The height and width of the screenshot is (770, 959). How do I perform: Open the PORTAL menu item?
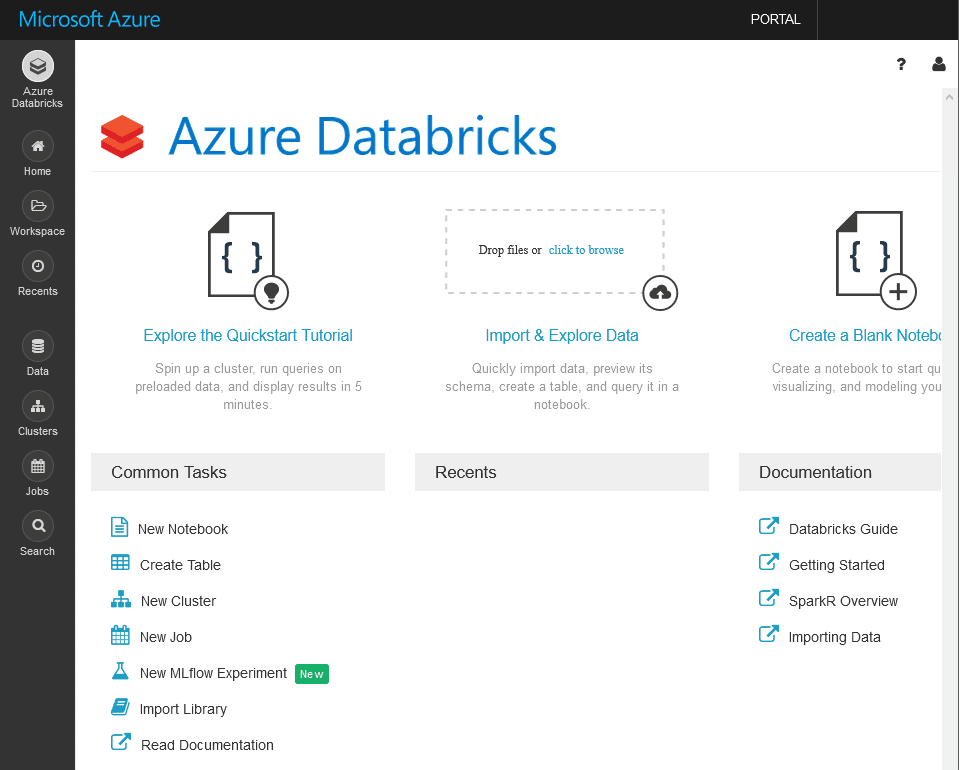coord(776,20)
